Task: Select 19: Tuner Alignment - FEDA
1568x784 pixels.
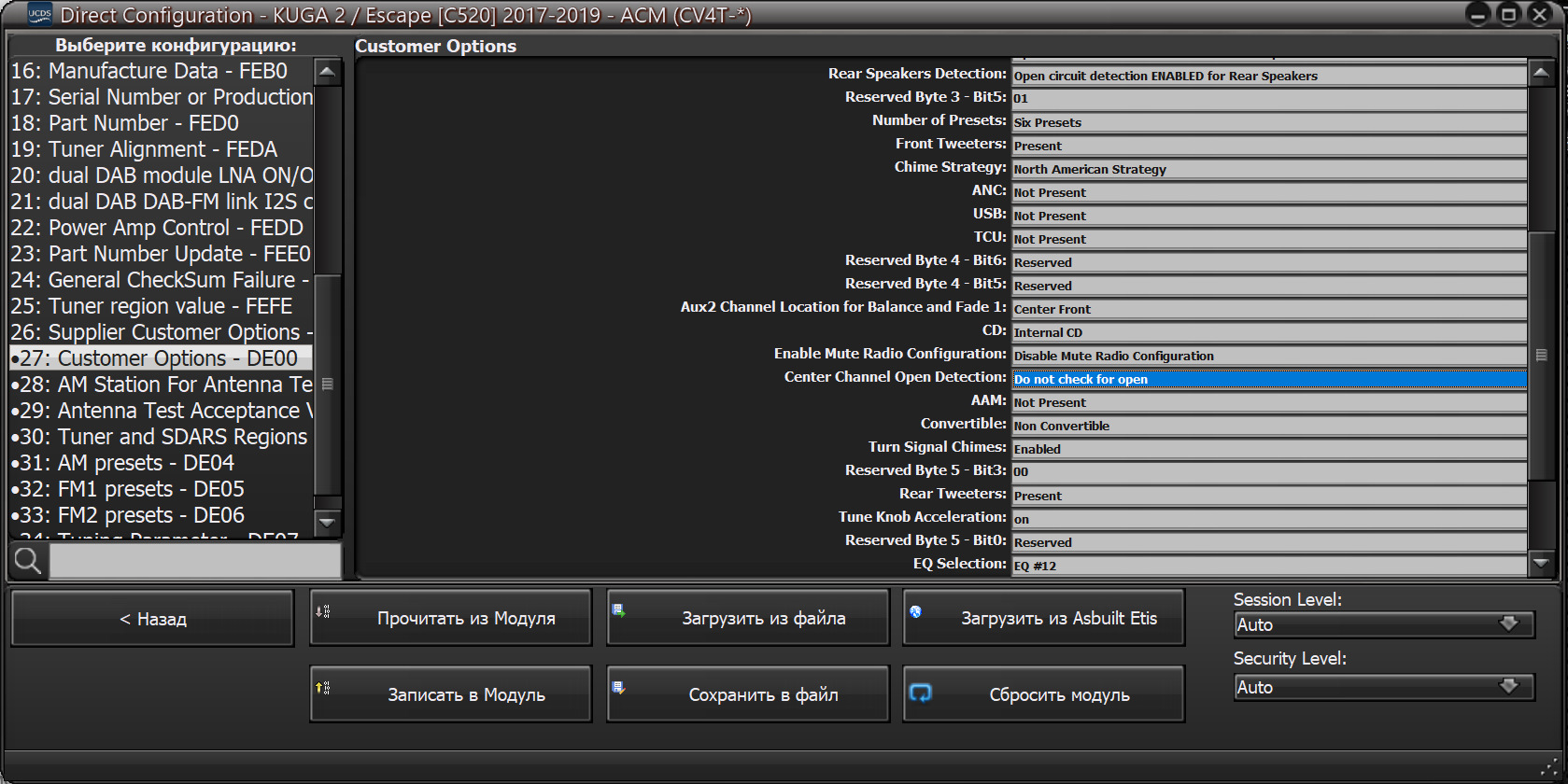Action: [x=161, y=149]
